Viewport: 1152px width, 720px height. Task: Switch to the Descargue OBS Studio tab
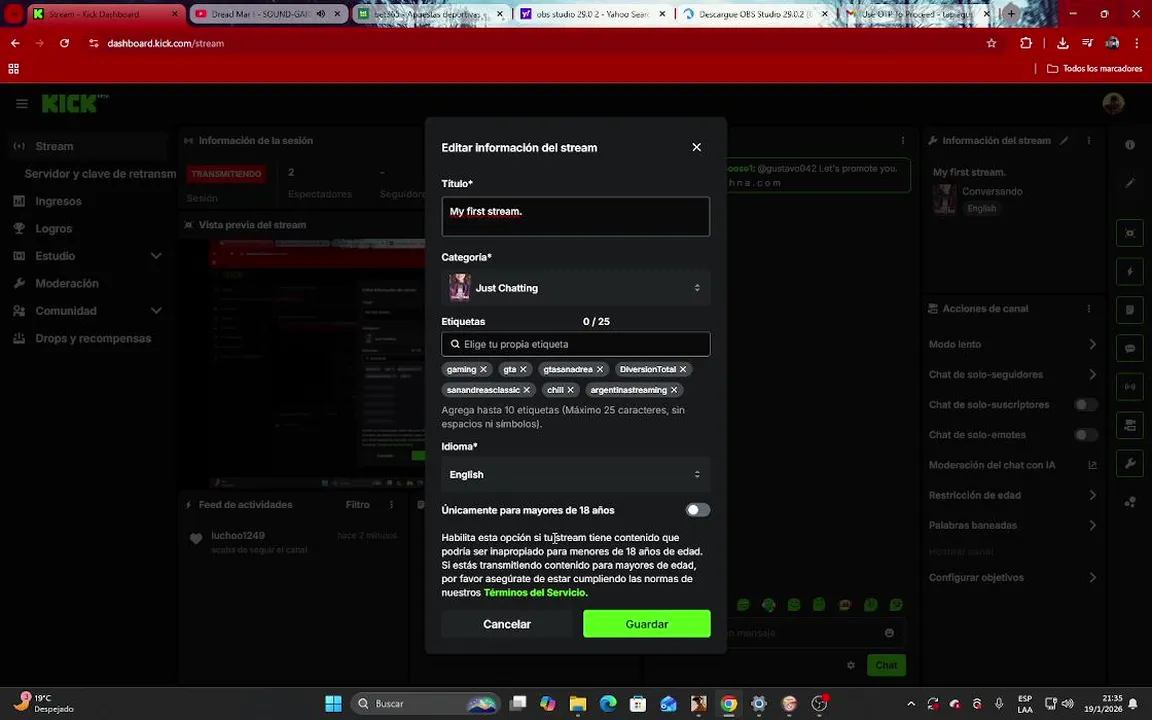tap(755, 14)
